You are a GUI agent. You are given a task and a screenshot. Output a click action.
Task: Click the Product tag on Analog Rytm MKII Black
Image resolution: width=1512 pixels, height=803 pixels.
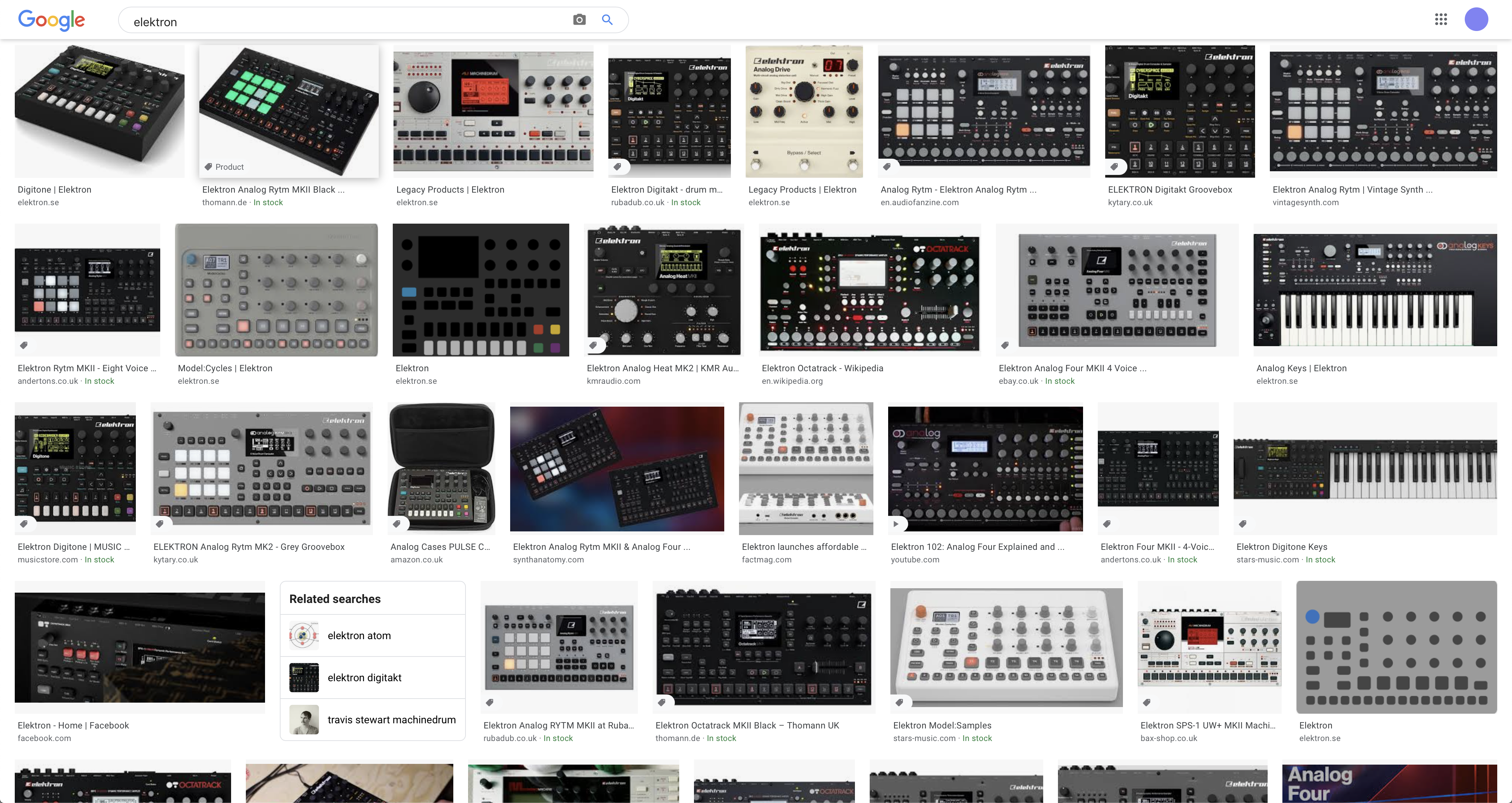click(224, 167)
